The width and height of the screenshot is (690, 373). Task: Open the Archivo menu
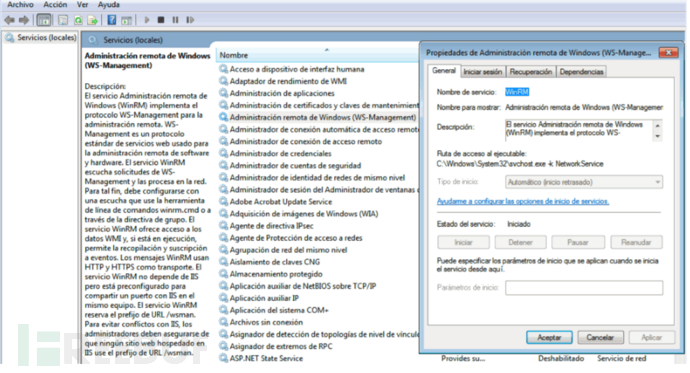coord(20,5)
